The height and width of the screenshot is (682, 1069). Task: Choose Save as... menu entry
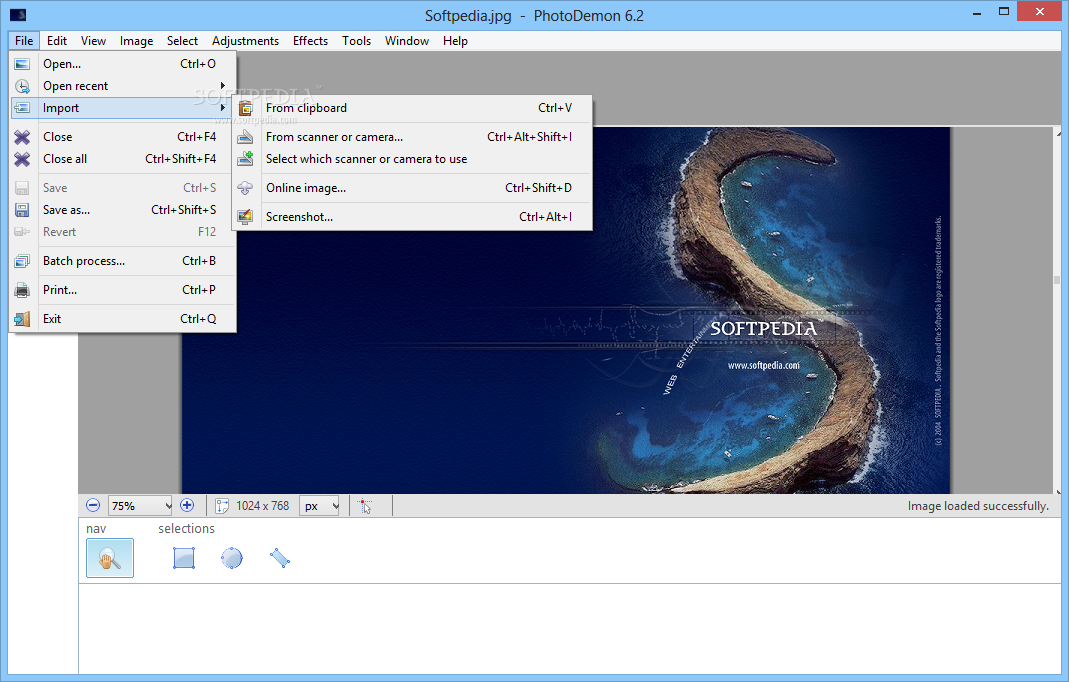[x=123, y=210]
